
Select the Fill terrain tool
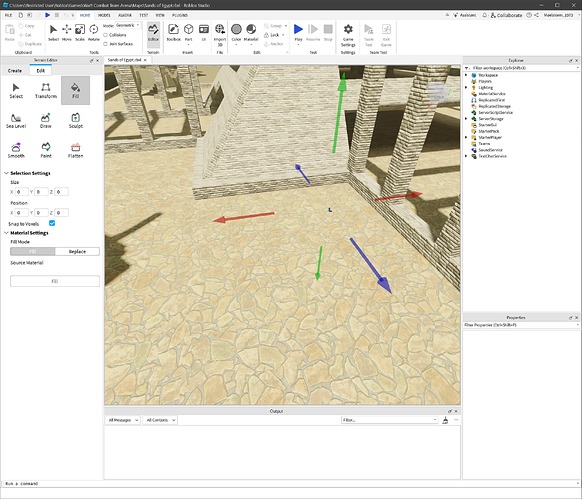pyautogui.click(x=75, y=90)
